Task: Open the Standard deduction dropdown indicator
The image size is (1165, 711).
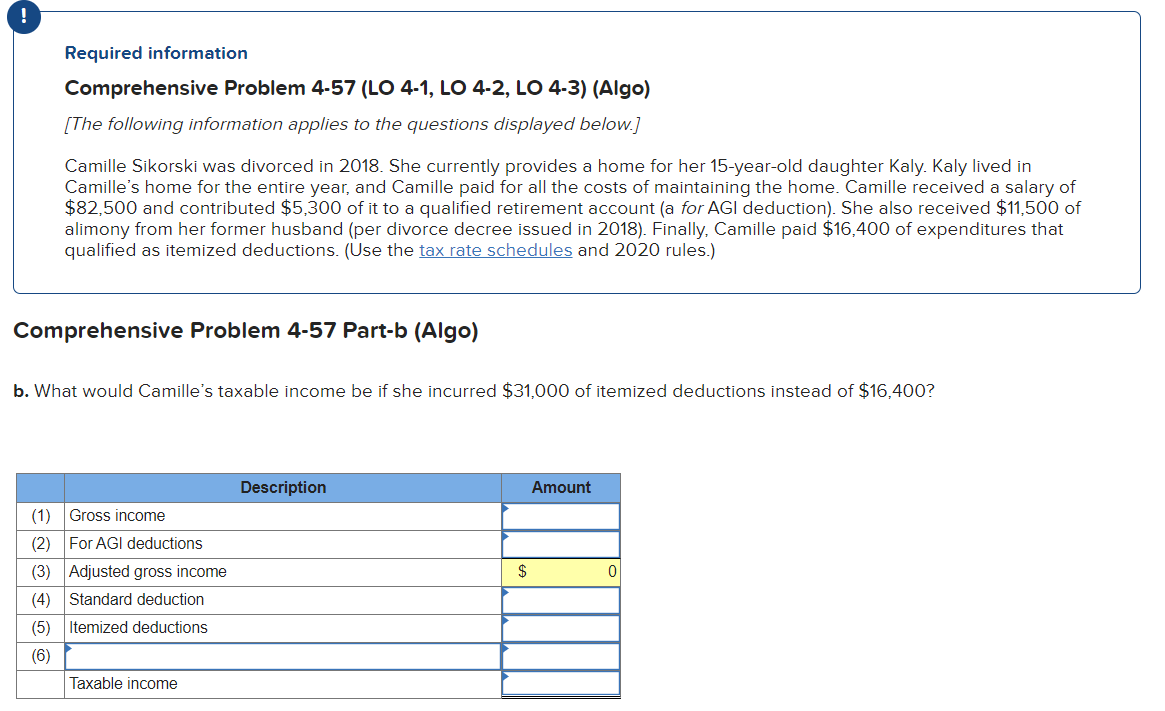Action: tap(507, 592)
